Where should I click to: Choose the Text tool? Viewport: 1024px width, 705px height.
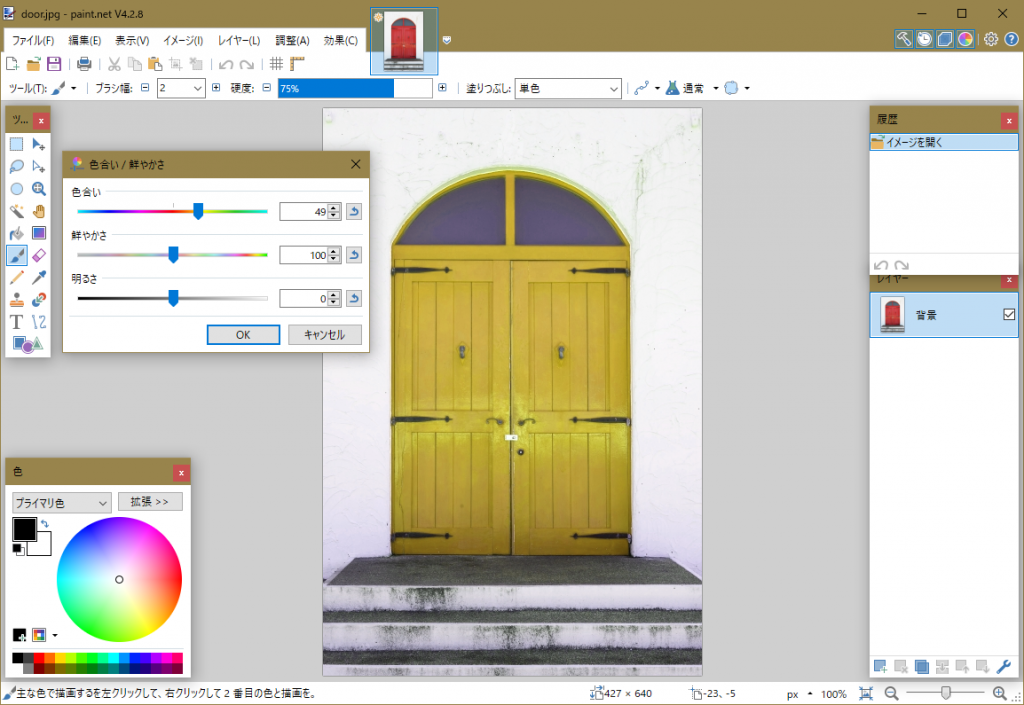17,321
